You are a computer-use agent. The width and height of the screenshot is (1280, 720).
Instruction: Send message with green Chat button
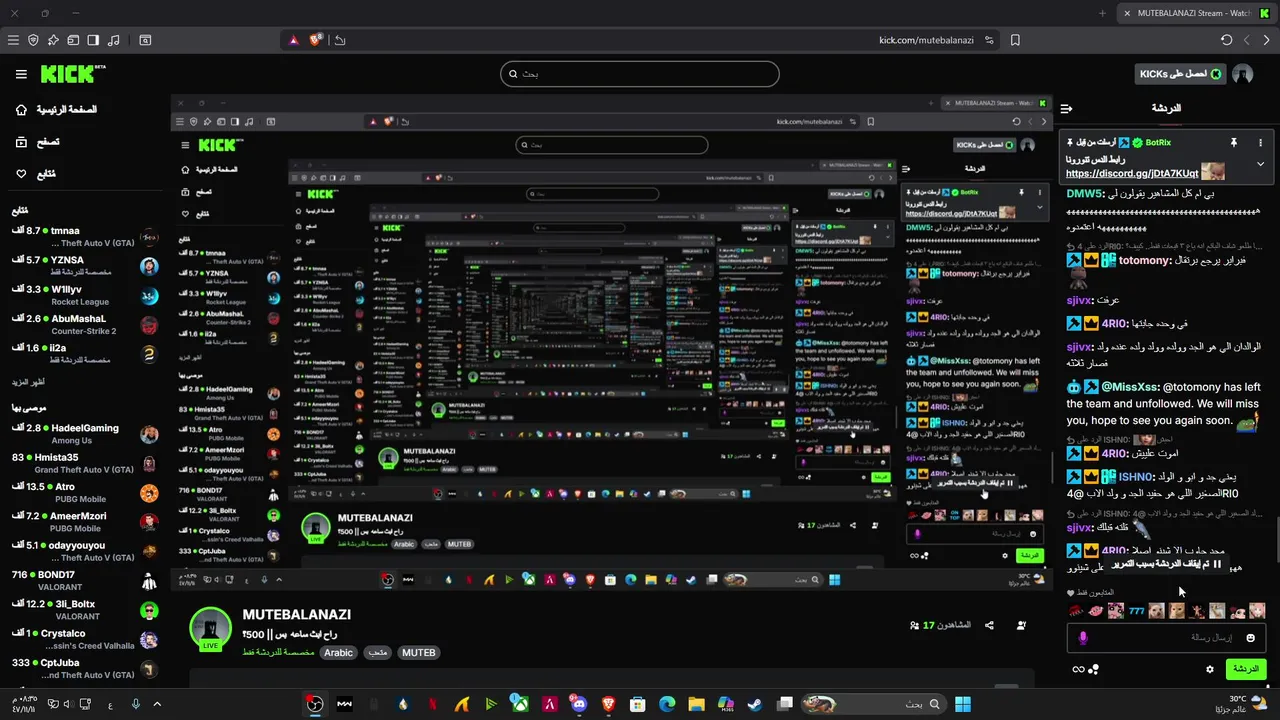pos(1246,669)
